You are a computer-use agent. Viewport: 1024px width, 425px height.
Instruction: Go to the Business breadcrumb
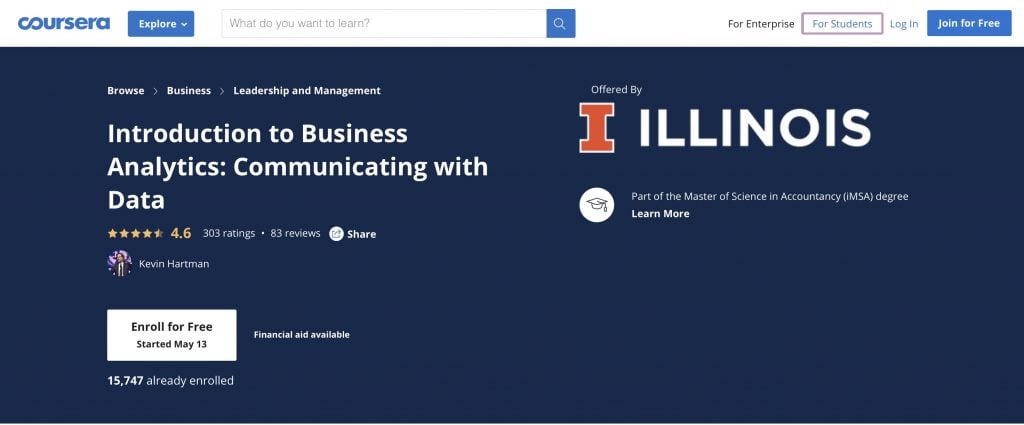(x=189, y=91)
